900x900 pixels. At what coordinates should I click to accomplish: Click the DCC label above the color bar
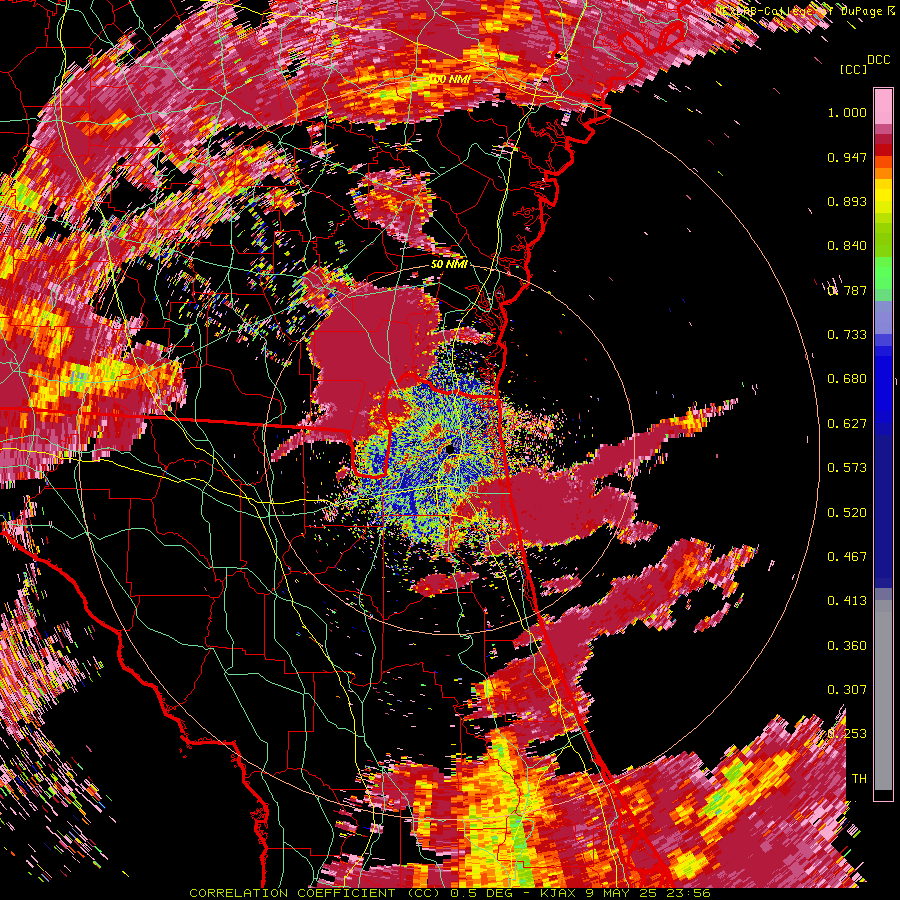[879, 60]
